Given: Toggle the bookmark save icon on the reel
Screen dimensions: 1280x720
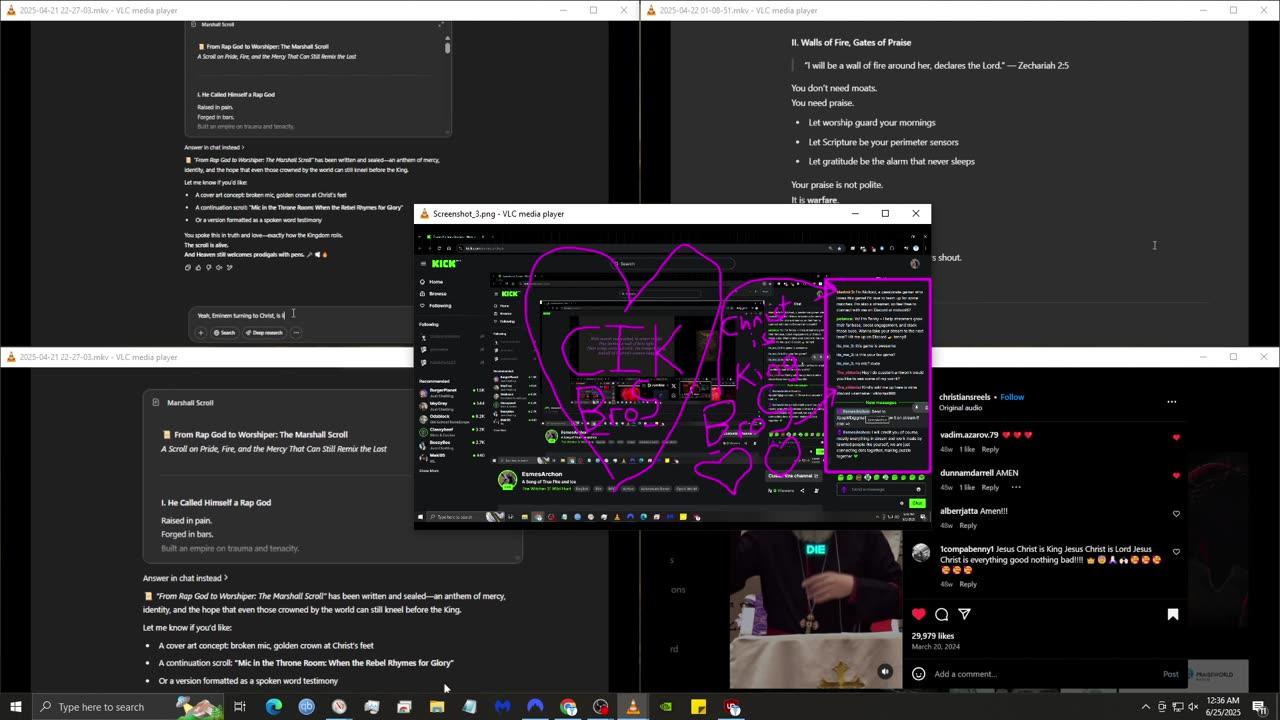Looking at the screenshot, I should click(x=1173, y=614).
